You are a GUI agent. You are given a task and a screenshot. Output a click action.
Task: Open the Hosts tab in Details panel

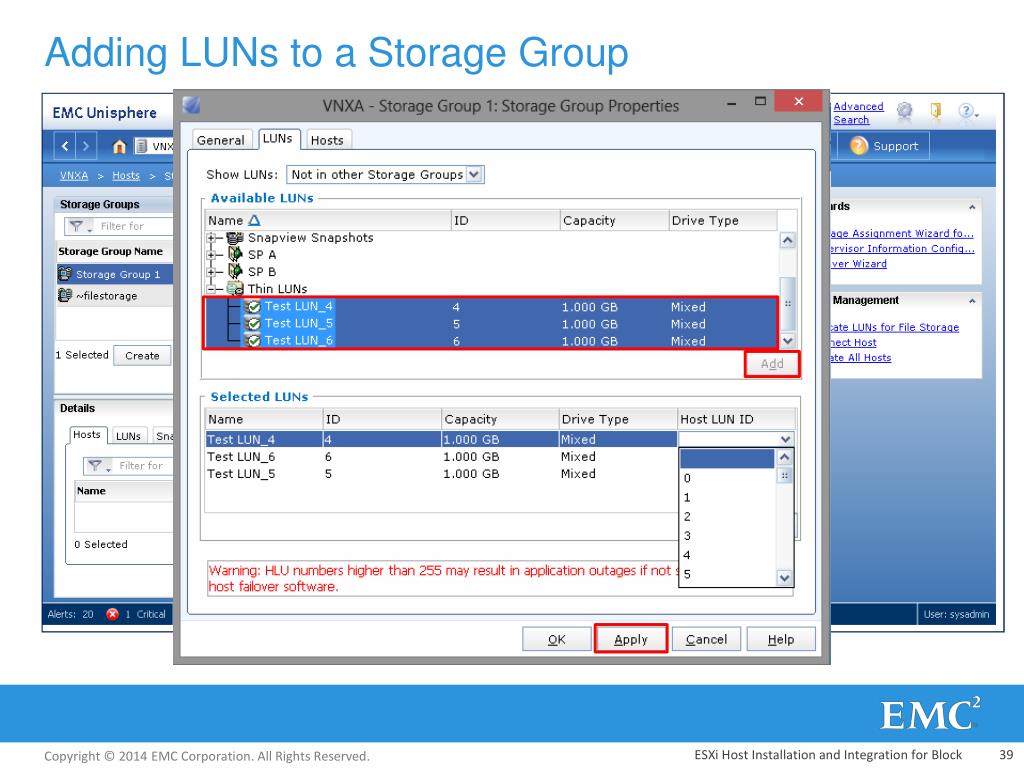click(x=87, y=435)
